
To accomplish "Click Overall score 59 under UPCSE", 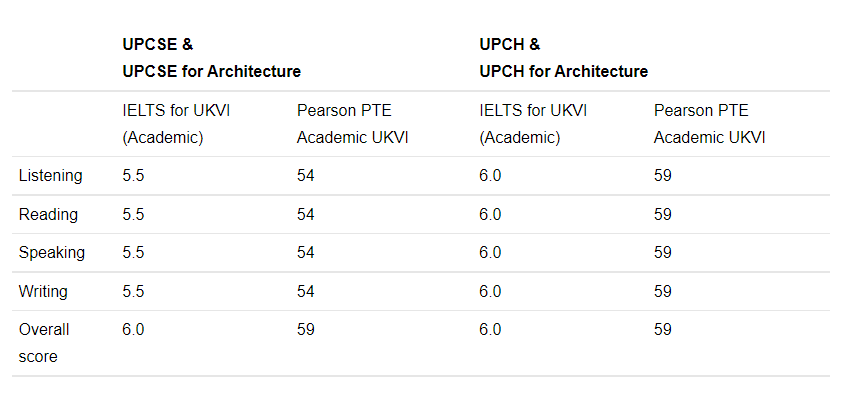I will pyautogui.click(x=305, y=330).
